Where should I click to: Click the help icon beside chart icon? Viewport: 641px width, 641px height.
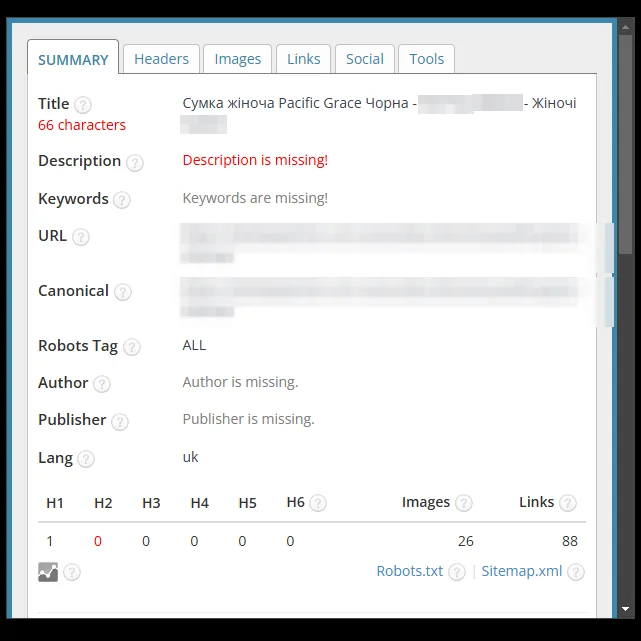72,572
